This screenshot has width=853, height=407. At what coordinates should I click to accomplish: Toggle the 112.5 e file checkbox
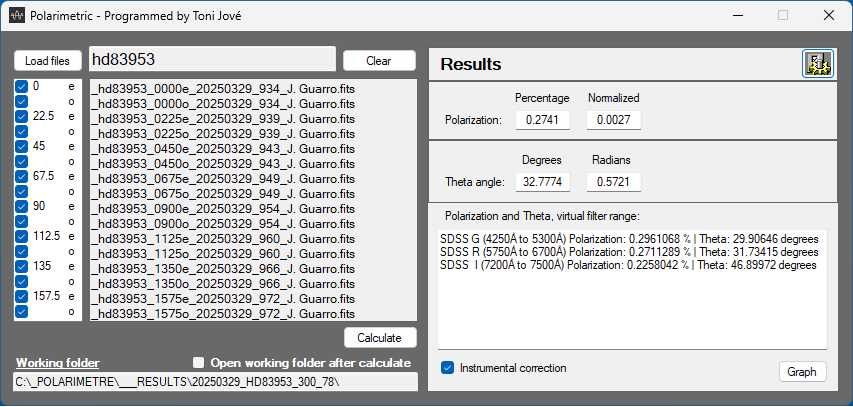(x=21, y=237)
